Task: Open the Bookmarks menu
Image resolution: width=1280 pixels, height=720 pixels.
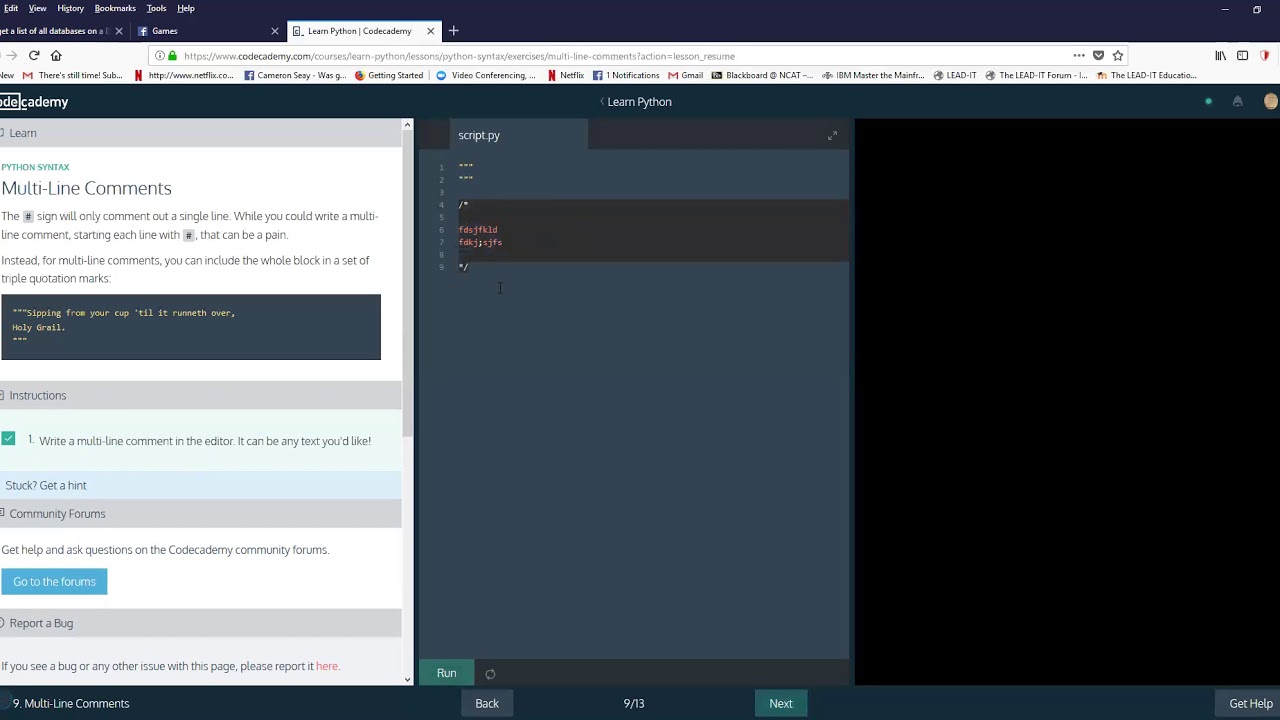Action: pyautogui.click(x=115, y=8)
